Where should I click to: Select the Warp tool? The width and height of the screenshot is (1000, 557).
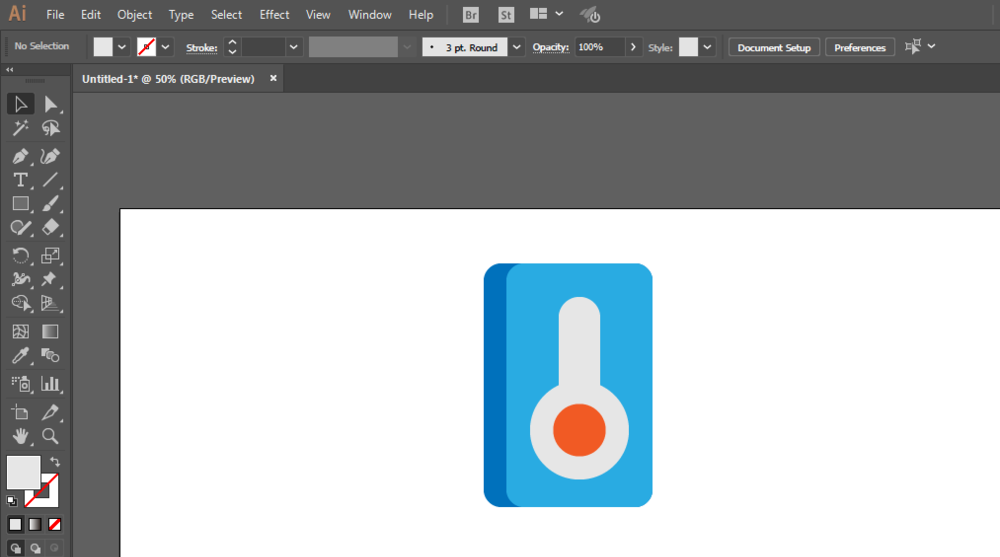click(20, 279)
